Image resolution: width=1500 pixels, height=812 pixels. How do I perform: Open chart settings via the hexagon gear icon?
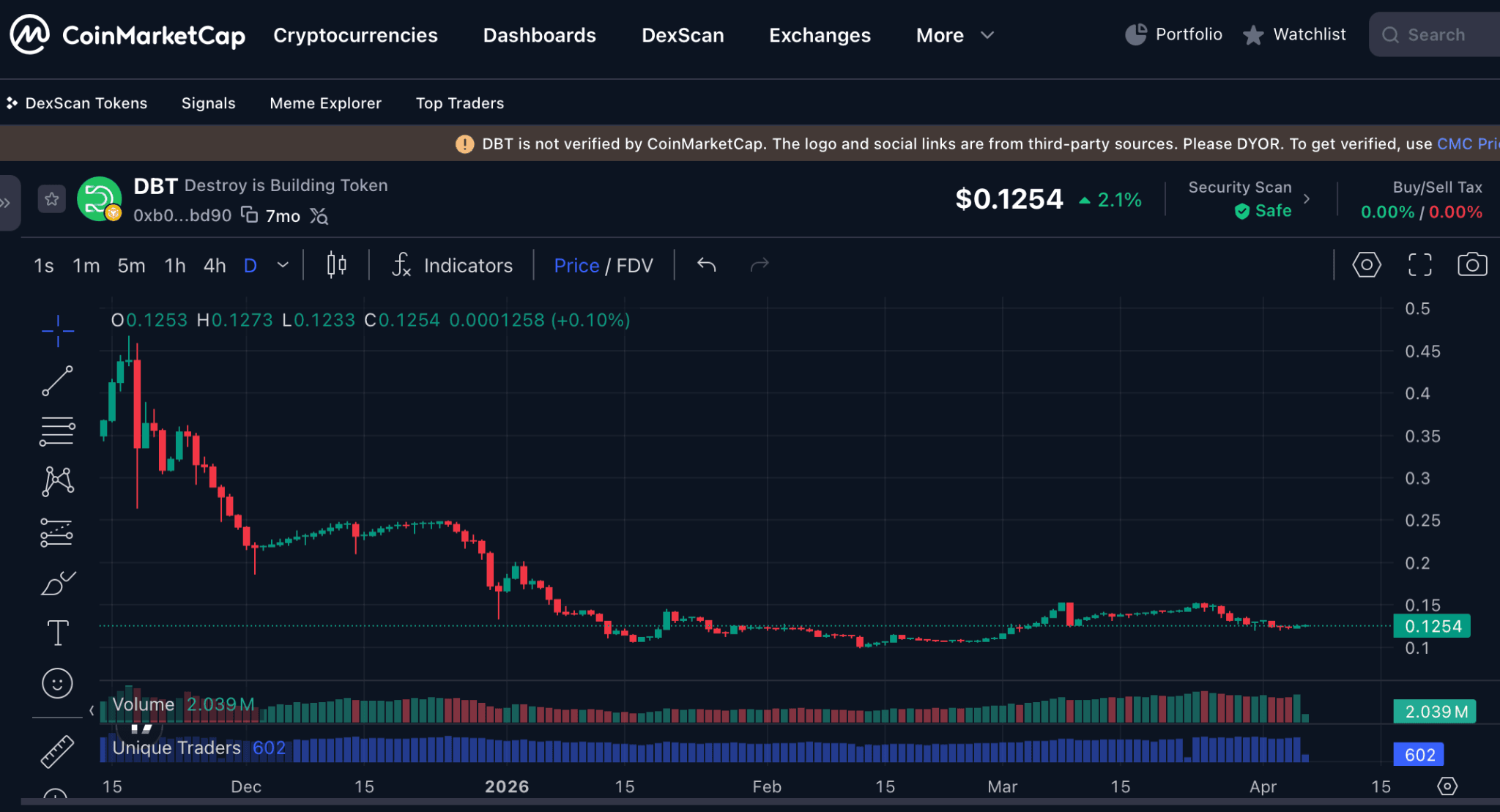(x=1367, y=265)
